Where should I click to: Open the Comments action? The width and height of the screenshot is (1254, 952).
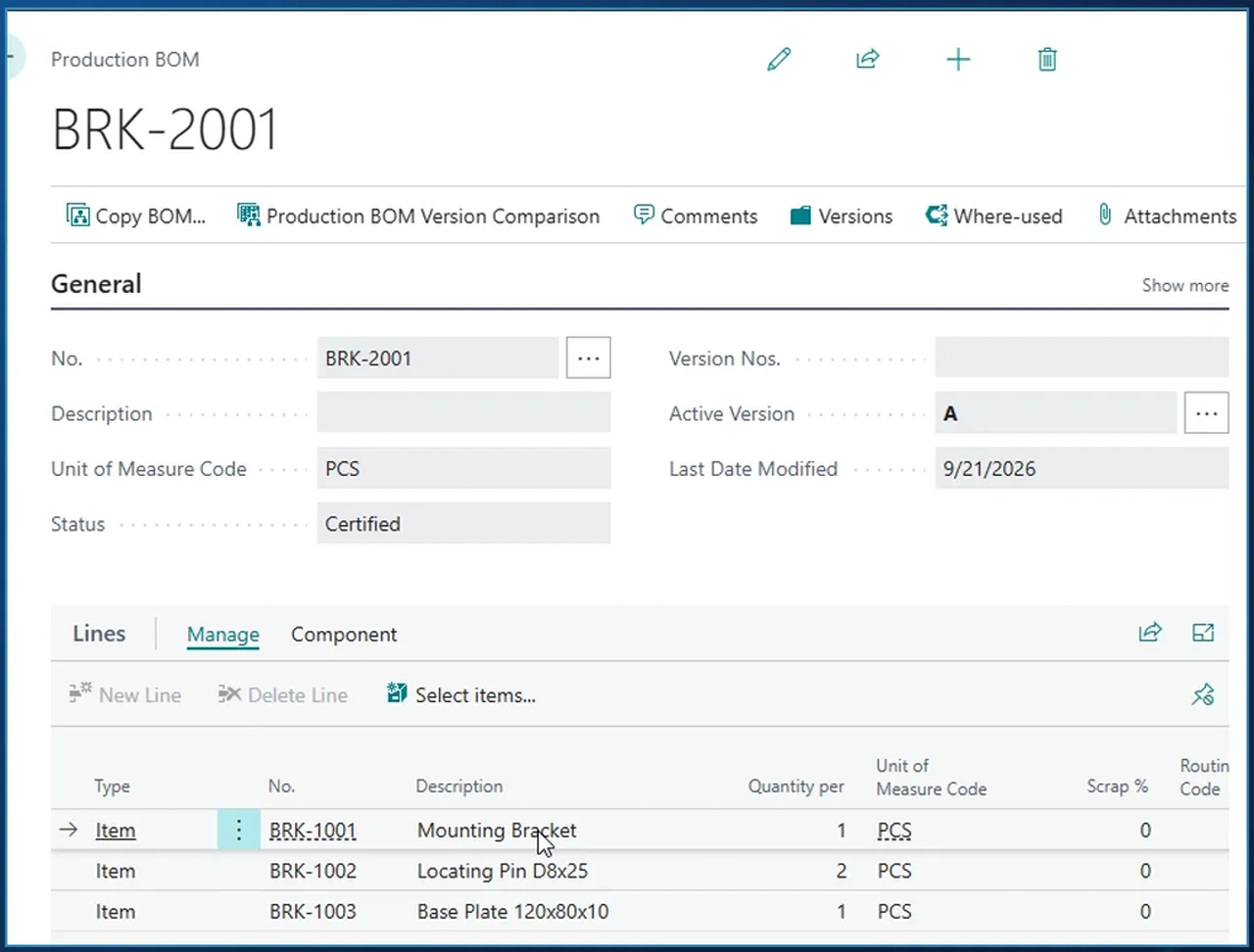696,215
